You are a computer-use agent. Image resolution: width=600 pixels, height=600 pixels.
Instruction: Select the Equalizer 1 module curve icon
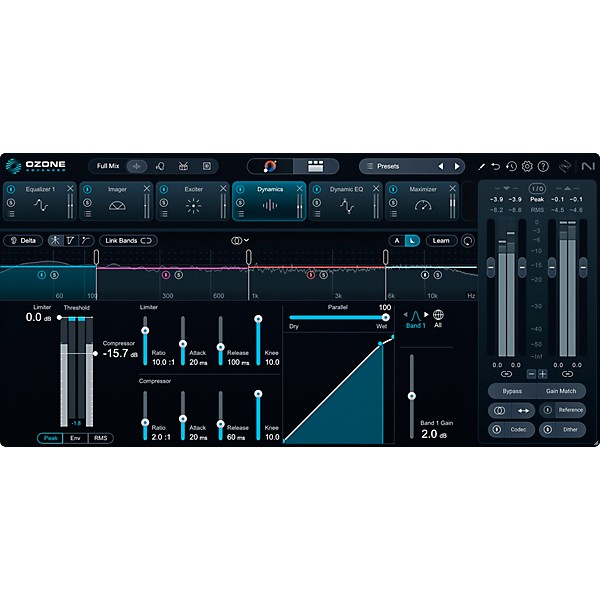click(x=41, y=205)
